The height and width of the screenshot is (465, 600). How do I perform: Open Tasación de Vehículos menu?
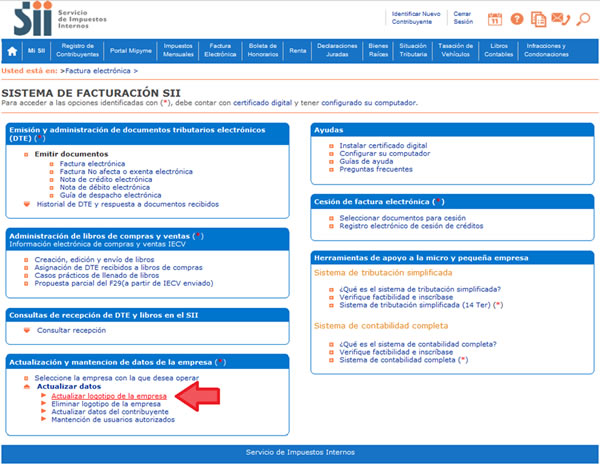click(x=455, y=50)
